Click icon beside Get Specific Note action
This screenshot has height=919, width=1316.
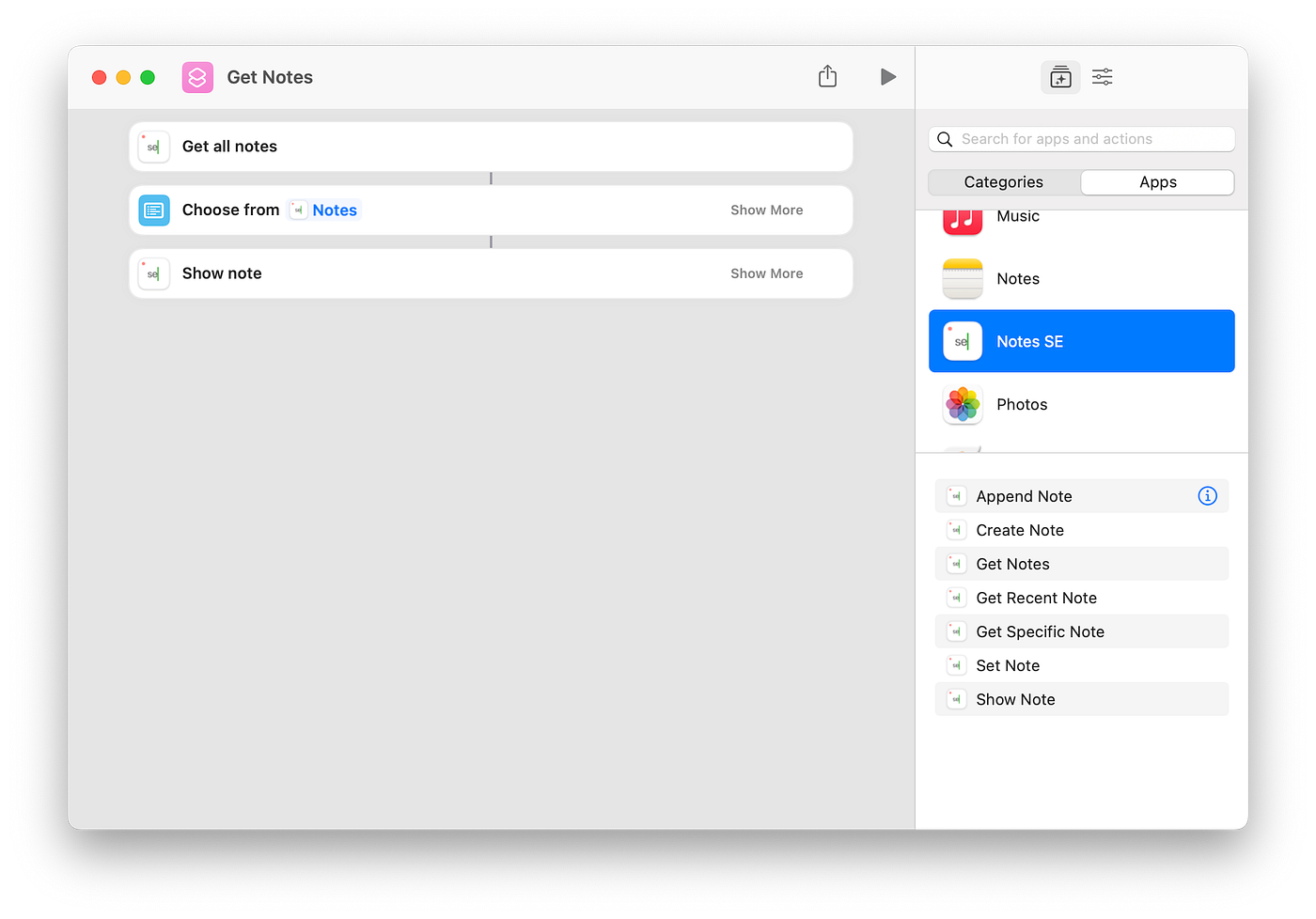pyautogui.click(x=956, y=631)
